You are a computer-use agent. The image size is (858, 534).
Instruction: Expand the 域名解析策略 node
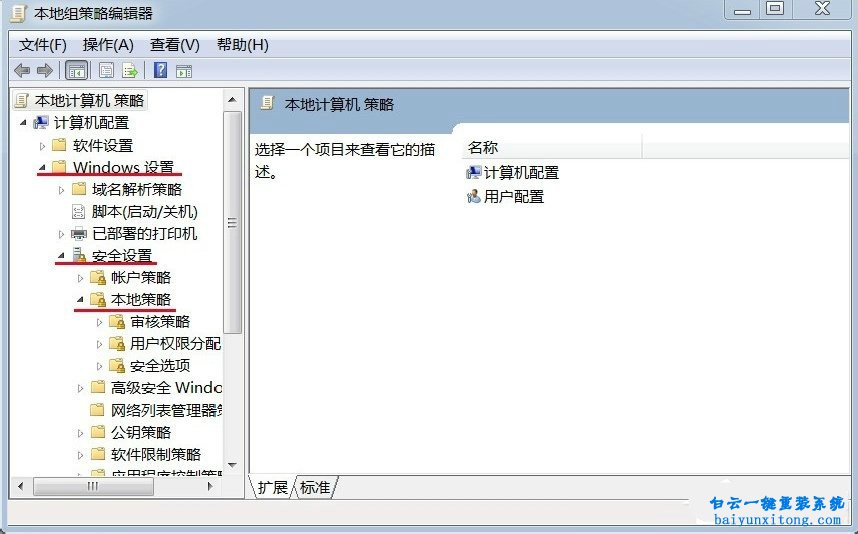click(x=61, y=190)
